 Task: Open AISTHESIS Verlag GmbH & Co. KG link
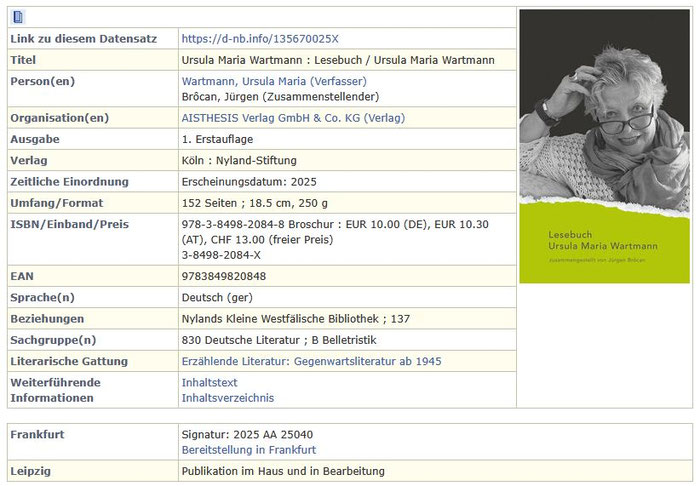[293, 118]
